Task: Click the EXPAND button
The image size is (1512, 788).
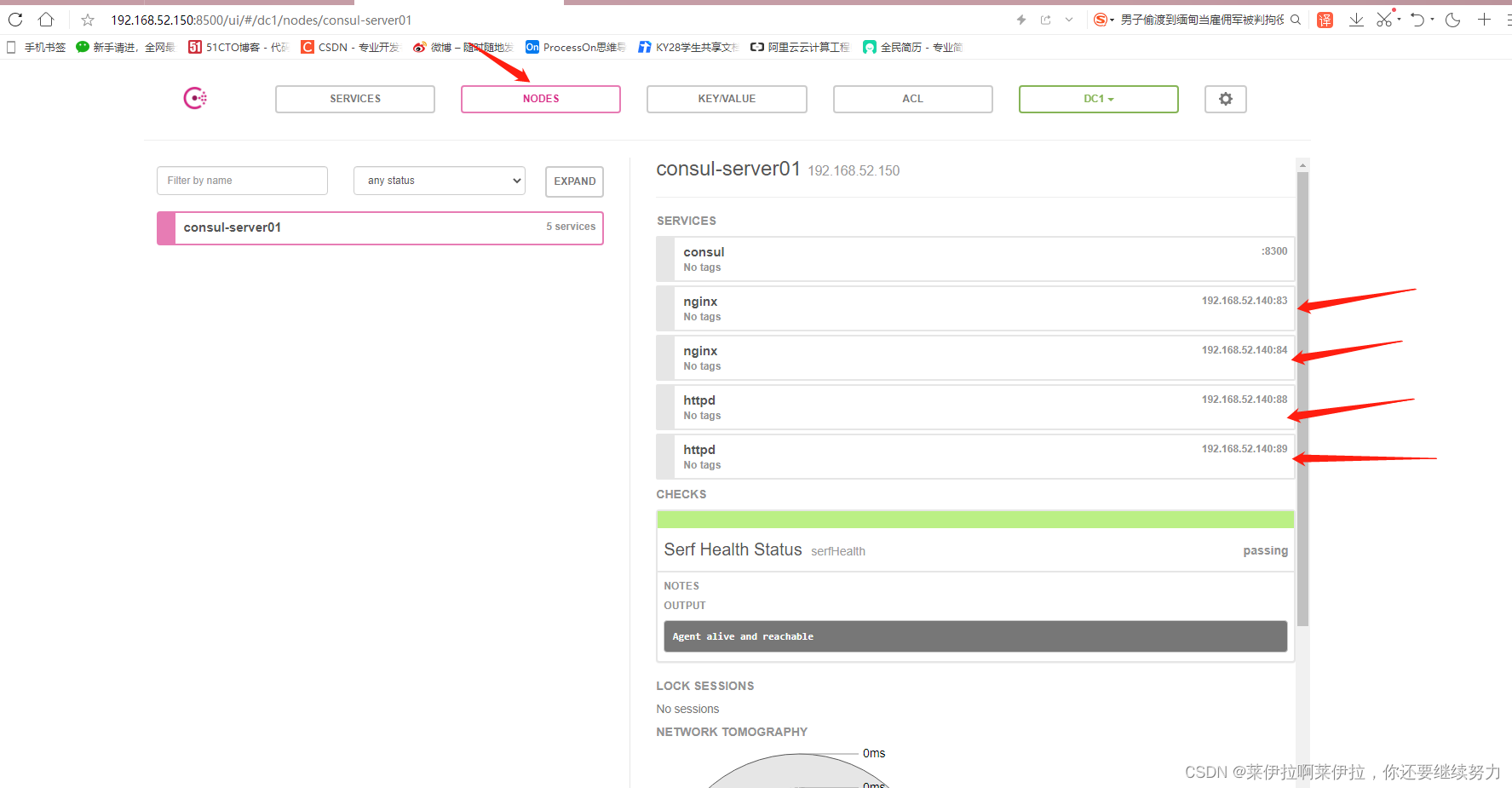Action: (x=574, y=181)
